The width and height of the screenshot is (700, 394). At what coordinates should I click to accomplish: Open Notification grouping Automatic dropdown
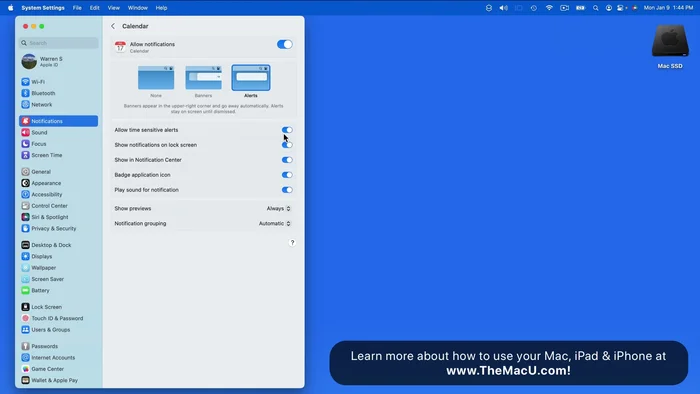[x=275, y=224]
